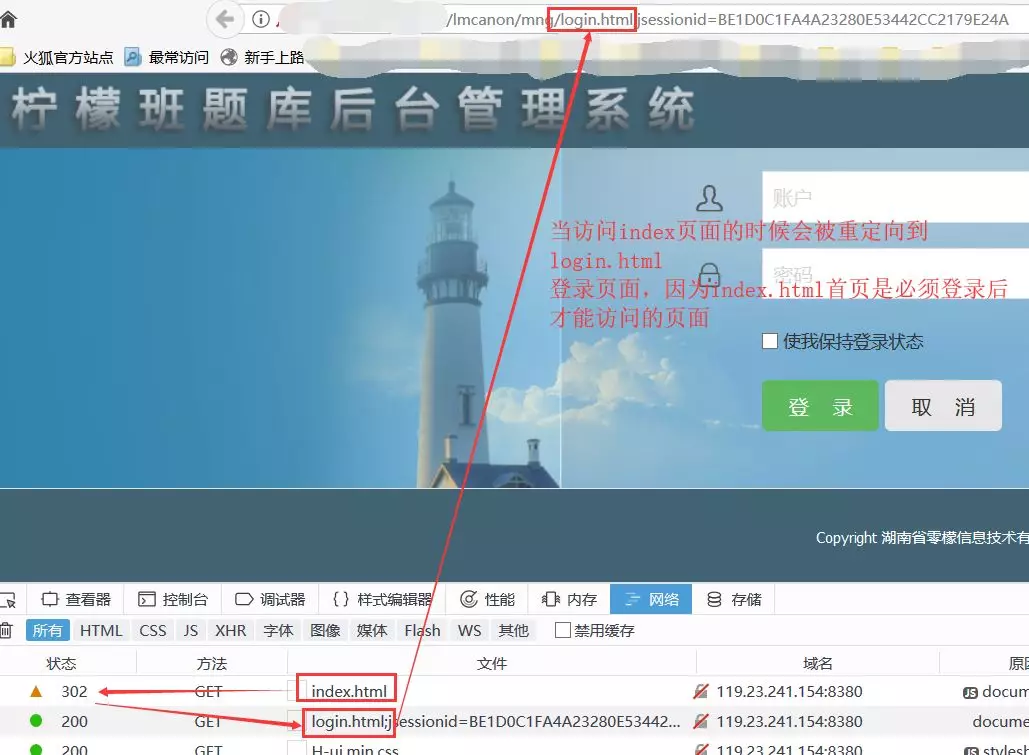Click the browser back arrow button
Image resolution: width=1029 pixels, height=755 pixels.
tap(226, 19)
